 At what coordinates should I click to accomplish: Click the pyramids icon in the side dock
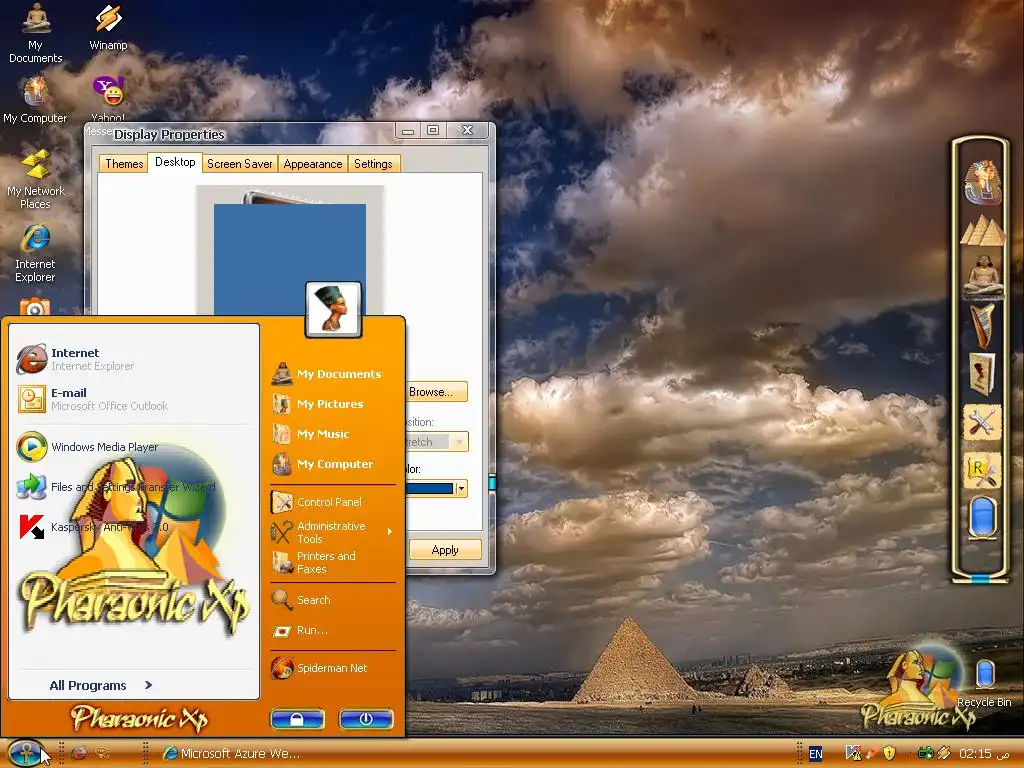pyautogui.click(x=982, y=231)
